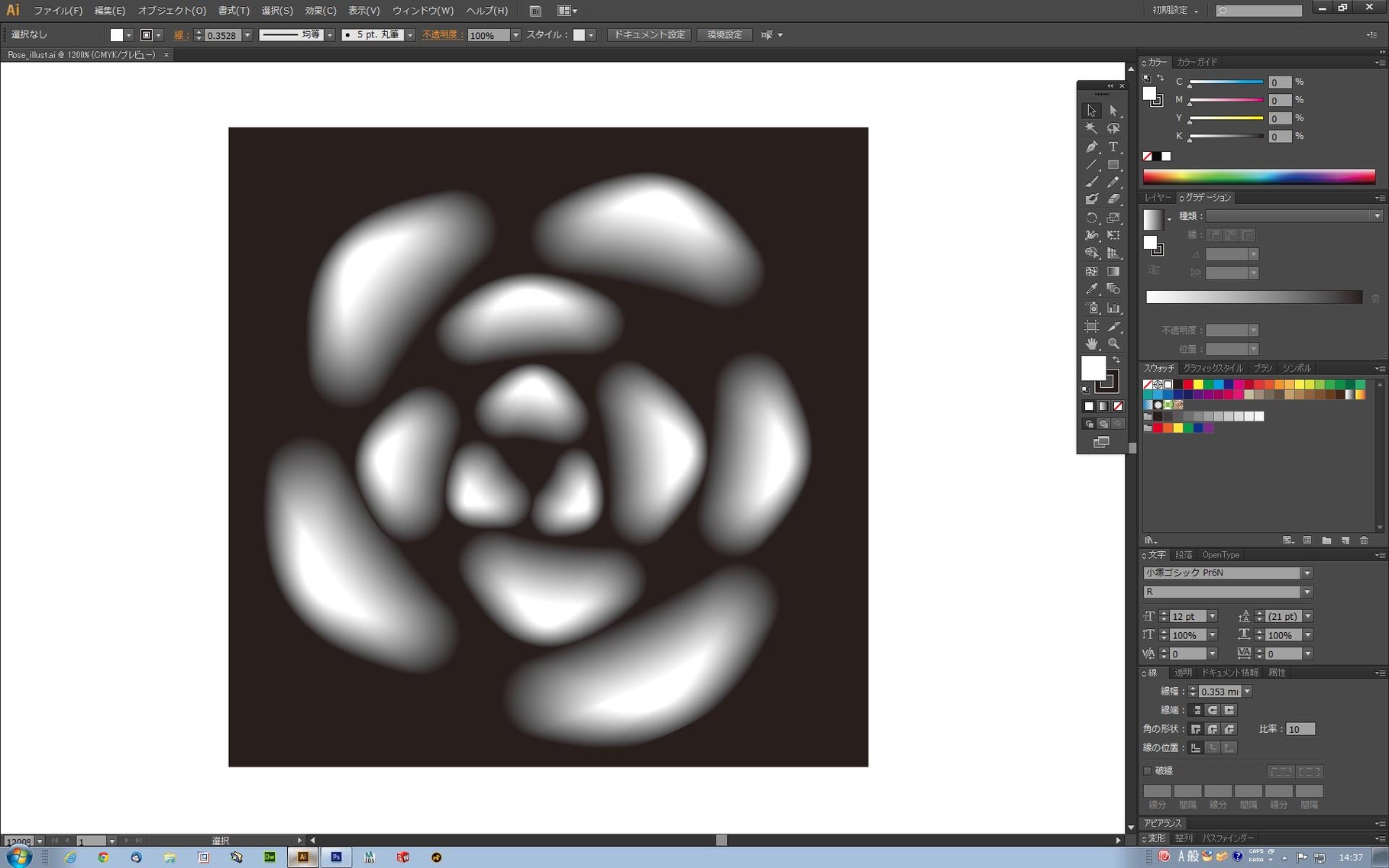Open the 種類 gradient type dropdown
Screen dimensions: 1389x868
point(1377,217)
